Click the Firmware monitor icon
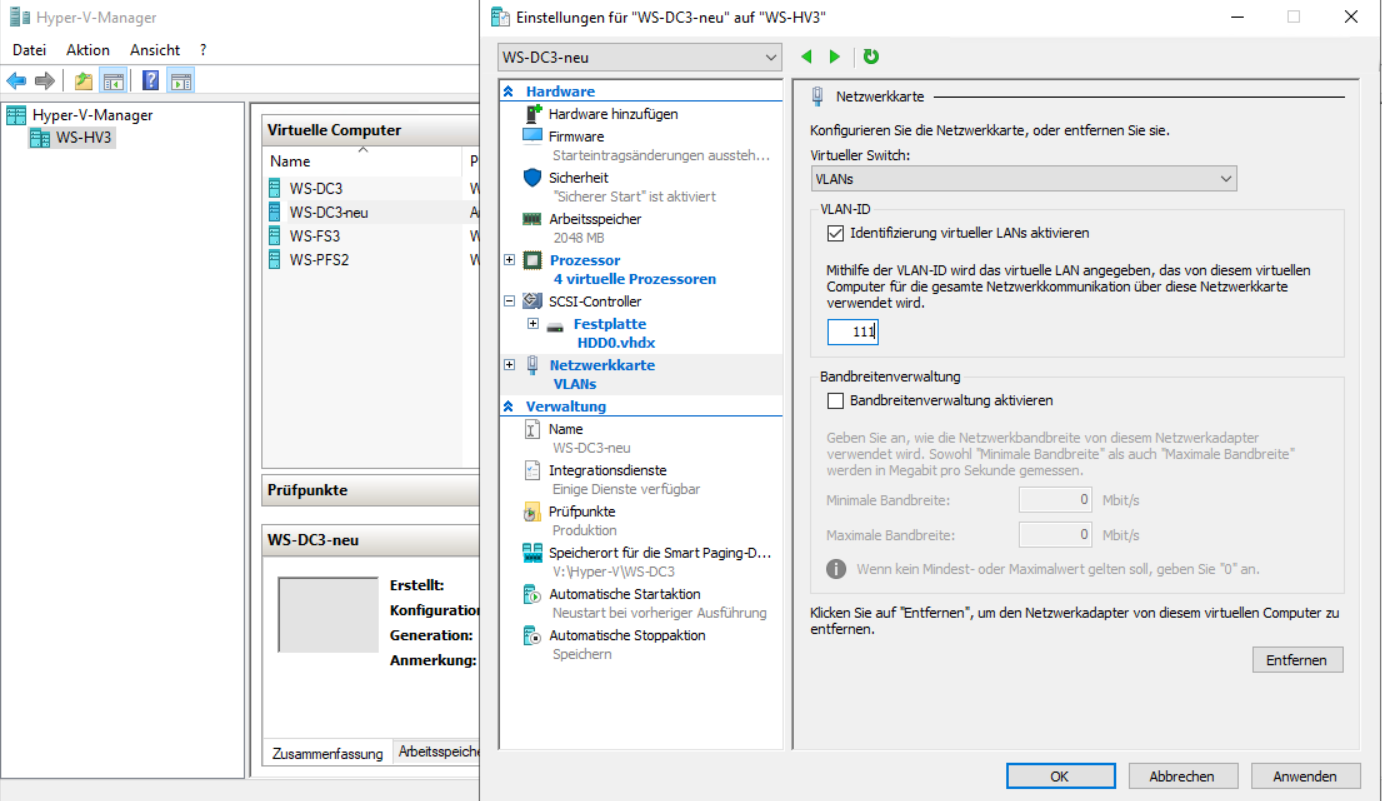 click(x=532, y=136)
